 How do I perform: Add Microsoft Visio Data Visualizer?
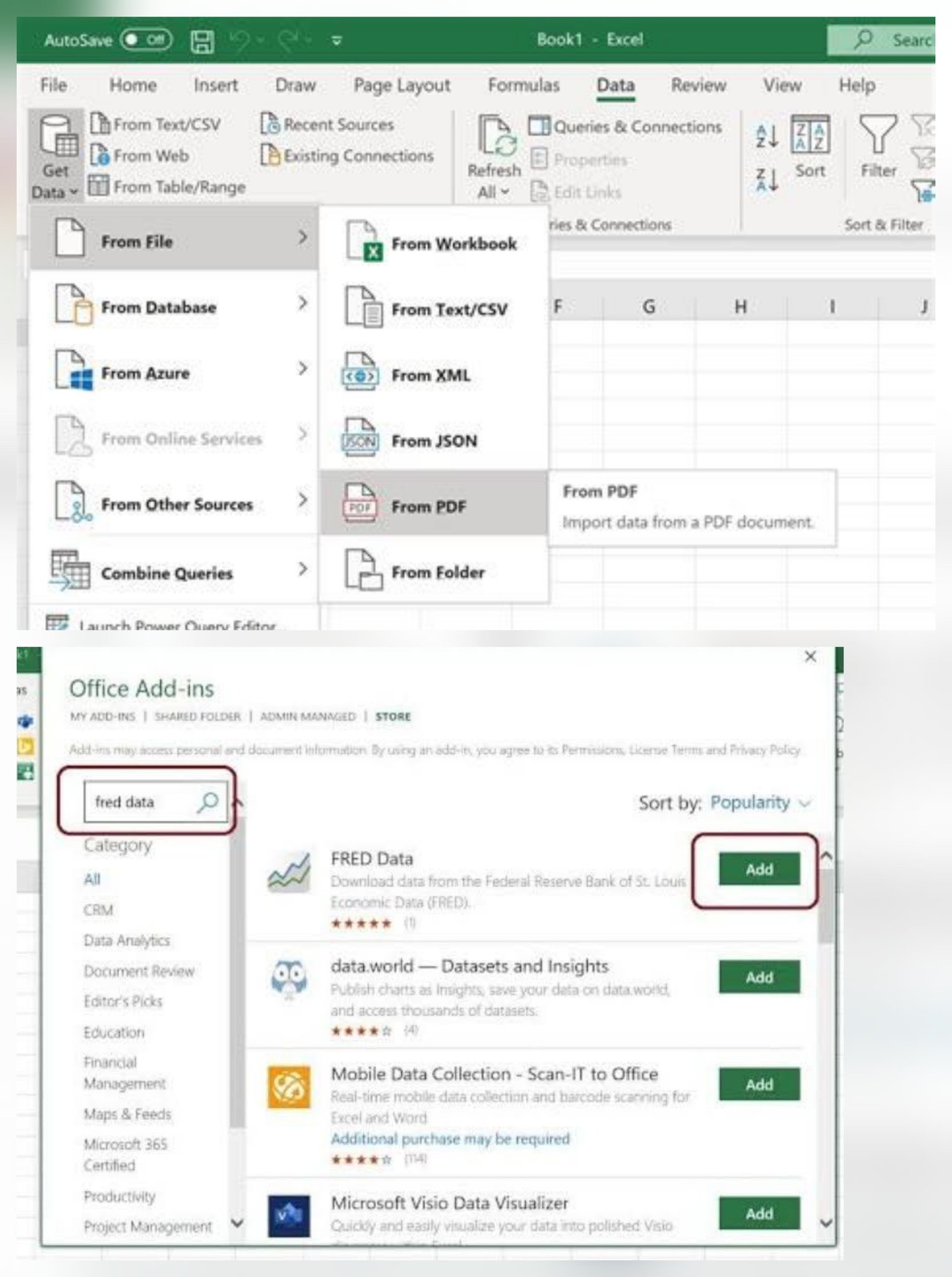point(759,1213)
